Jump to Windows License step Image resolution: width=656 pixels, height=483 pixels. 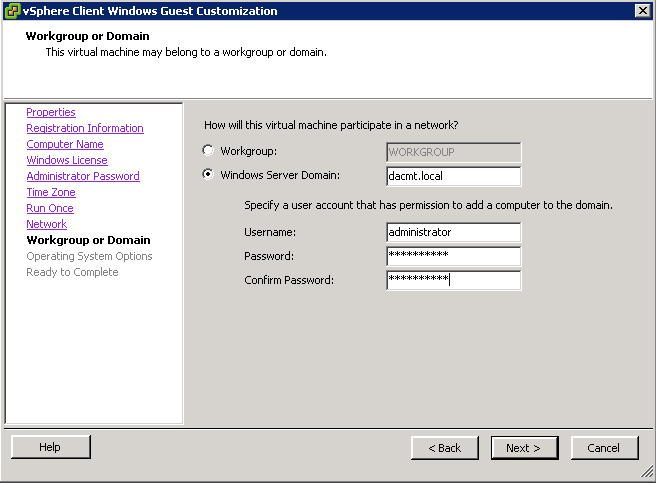(67, 160)
